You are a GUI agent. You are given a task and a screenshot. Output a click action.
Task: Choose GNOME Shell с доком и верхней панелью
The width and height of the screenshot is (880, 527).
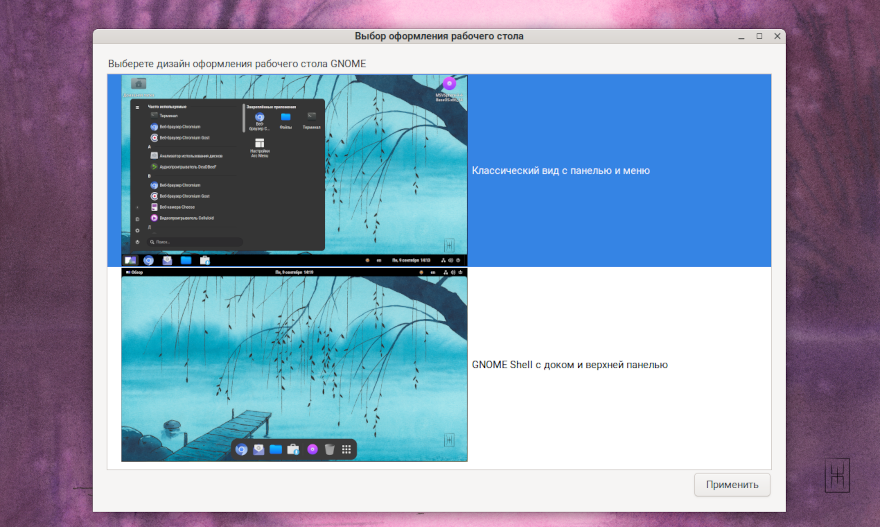point(569,365)
